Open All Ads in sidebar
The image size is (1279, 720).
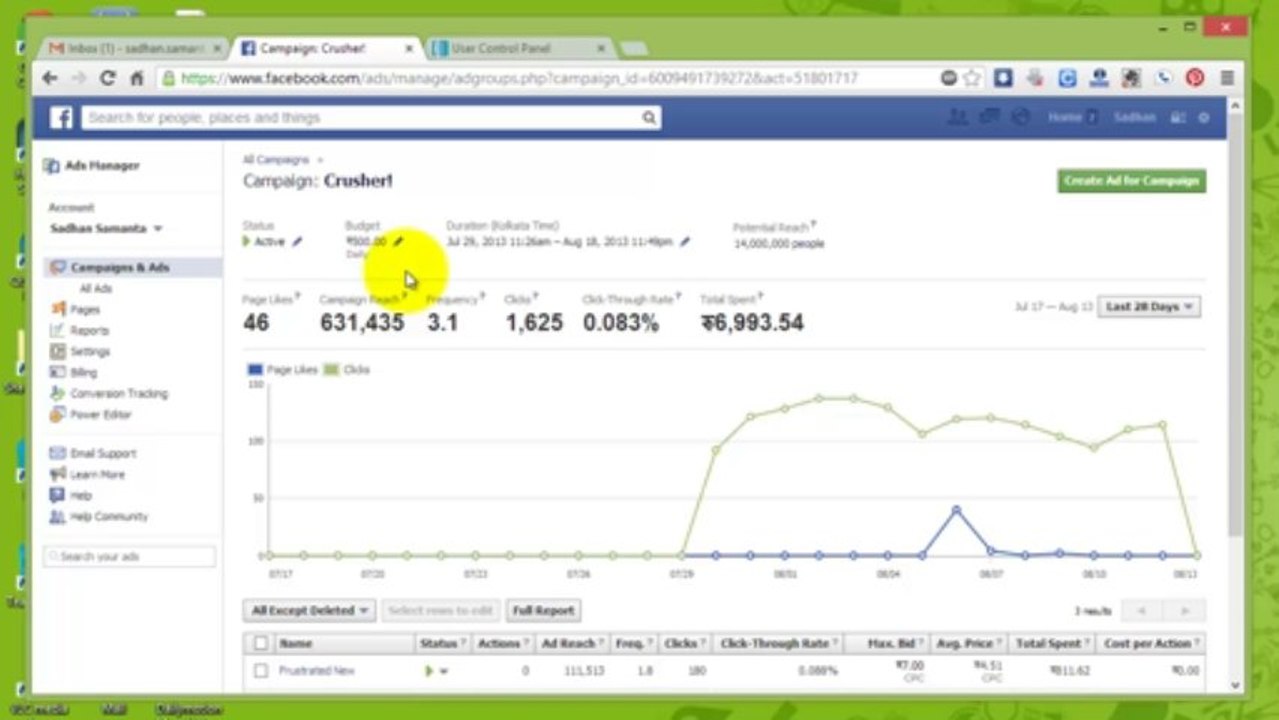click(96, 289)
